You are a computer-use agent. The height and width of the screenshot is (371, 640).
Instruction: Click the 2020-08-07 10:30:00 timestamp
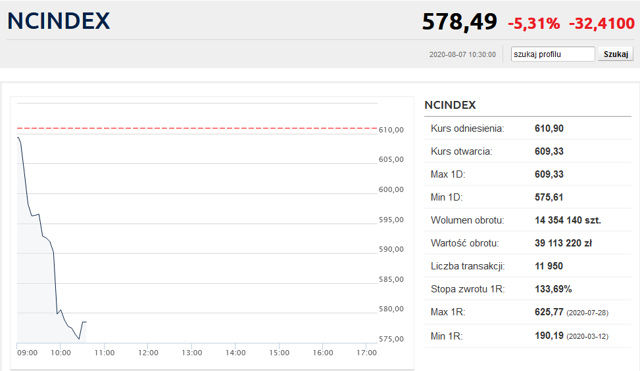tap(462, 54)
